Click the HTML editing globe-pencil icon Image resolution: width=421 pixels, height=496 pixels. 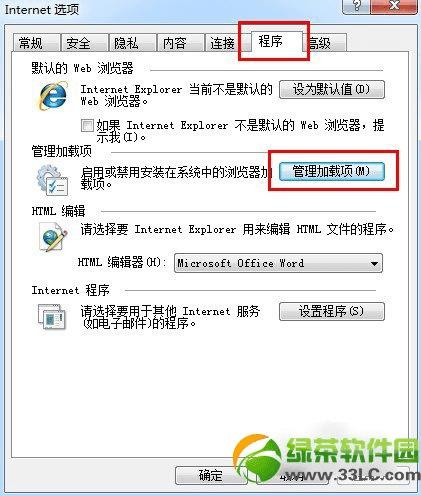coord(53,237)
